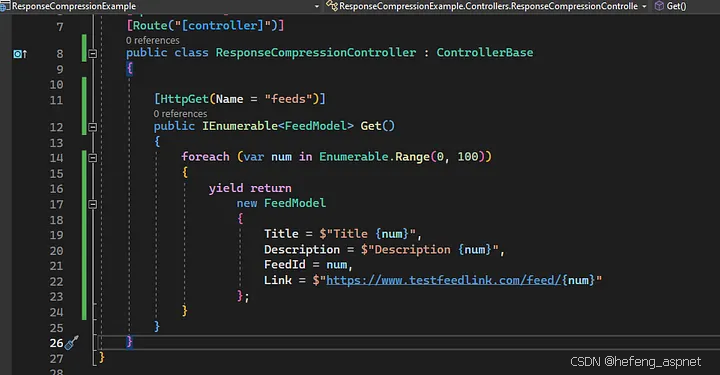Click the Link property on line 22
The height and width of the screenshot is (375, 720).
(277, 280)
